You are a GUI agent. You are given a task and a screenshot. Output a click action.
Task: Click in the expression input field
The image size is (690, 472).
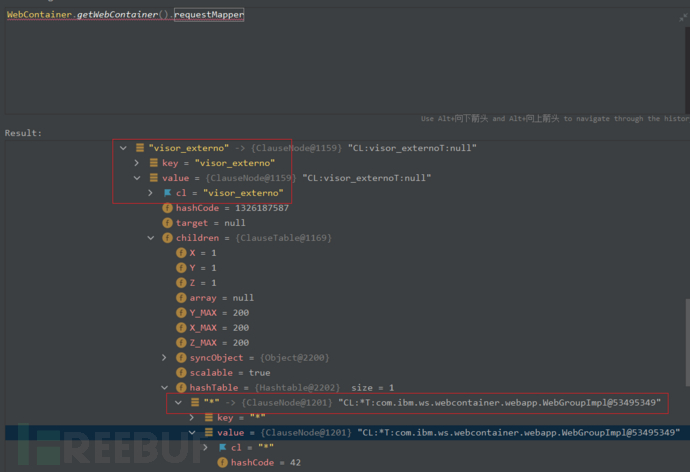pyautogui.click(x=340, y=50)
